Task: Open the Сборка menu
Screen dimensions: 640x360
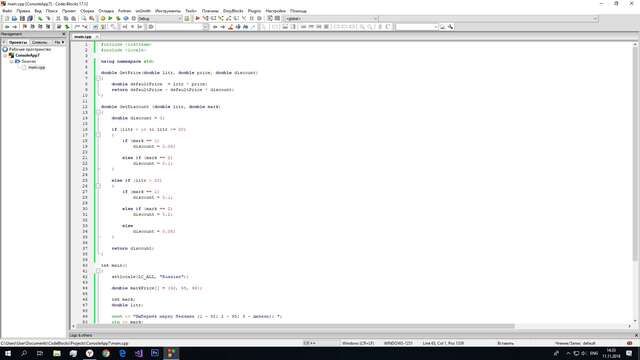Action: coord(87,11)
